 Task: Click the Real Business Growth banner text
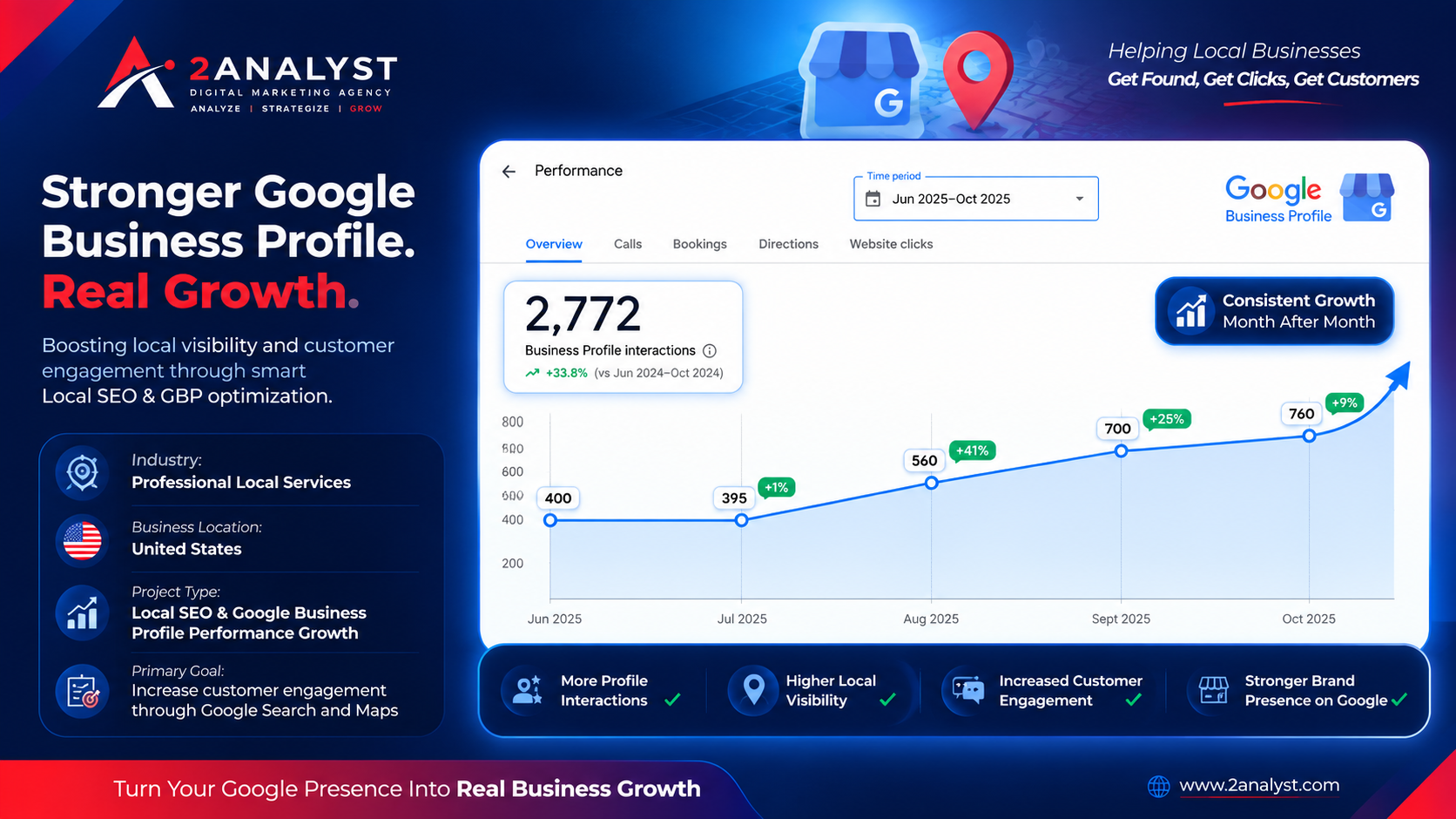pyautogui.click(x=578, y=789)
